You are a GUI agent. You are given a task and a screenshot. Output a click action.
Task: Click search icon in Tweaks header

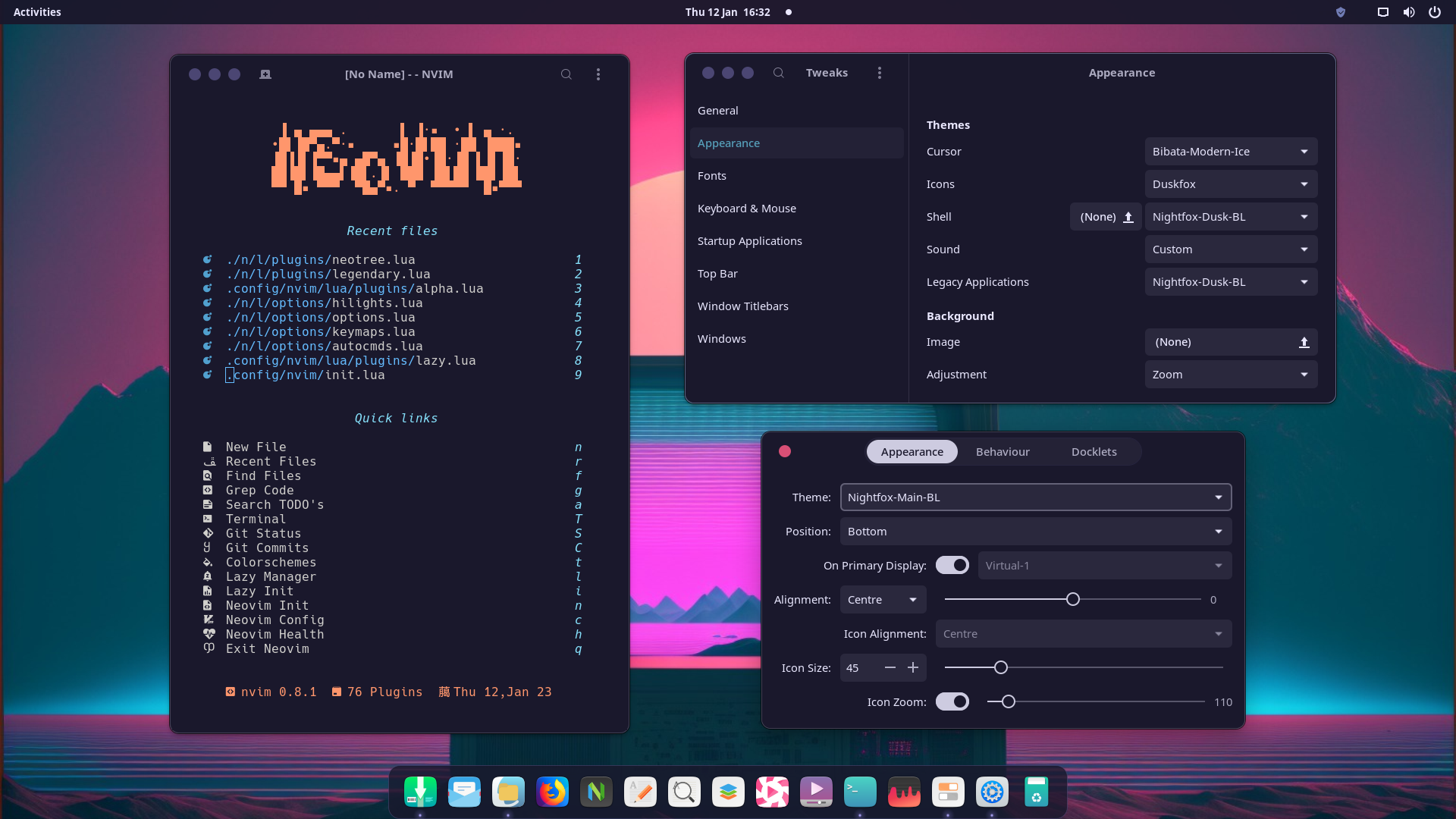[778, 73]
